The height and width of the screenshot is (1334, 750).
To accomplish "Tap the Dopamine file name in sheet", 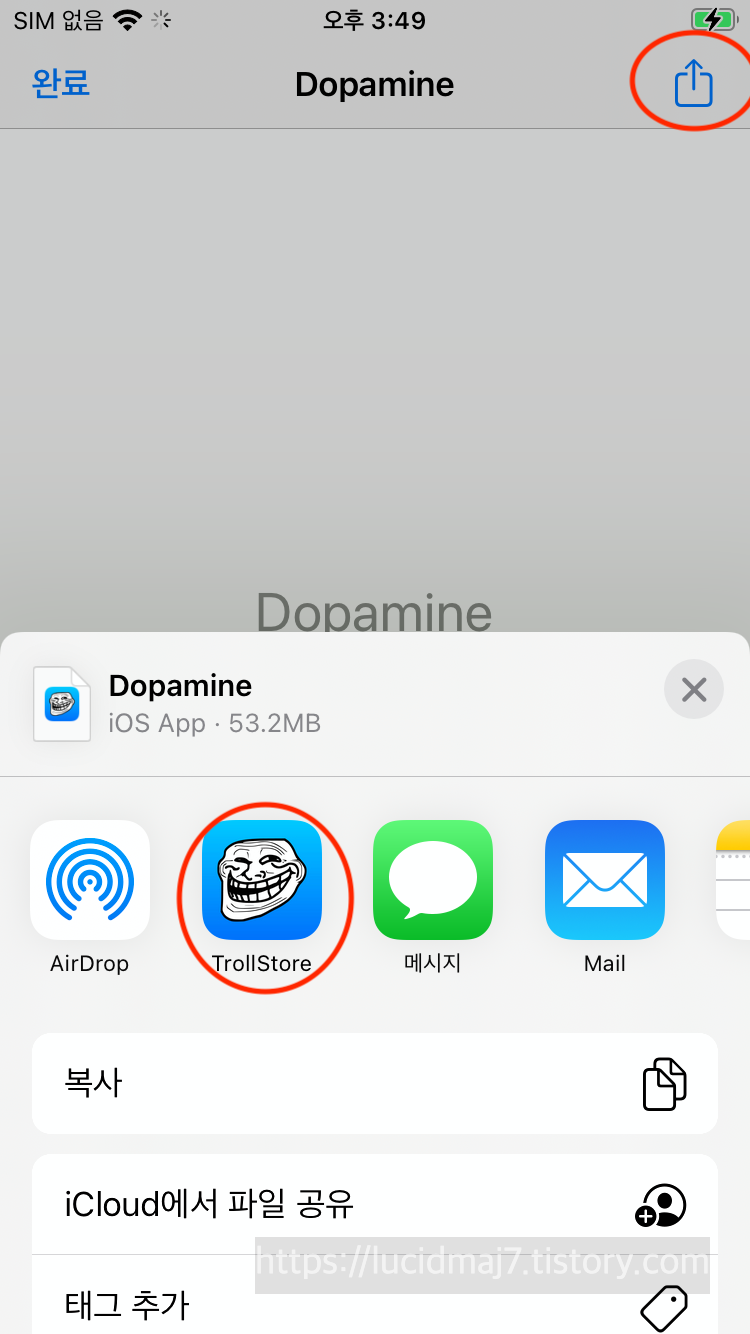I will pos(180,686).
